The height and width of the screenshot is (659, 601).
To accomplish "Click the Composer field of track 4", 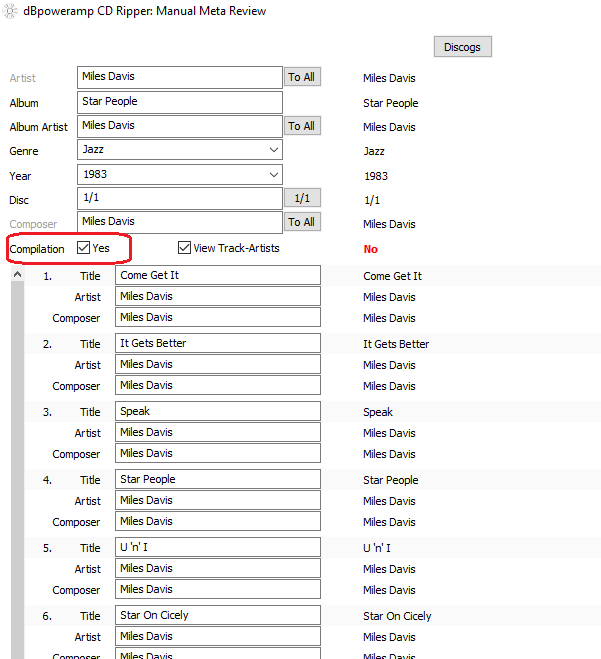I will pos(217,522).
